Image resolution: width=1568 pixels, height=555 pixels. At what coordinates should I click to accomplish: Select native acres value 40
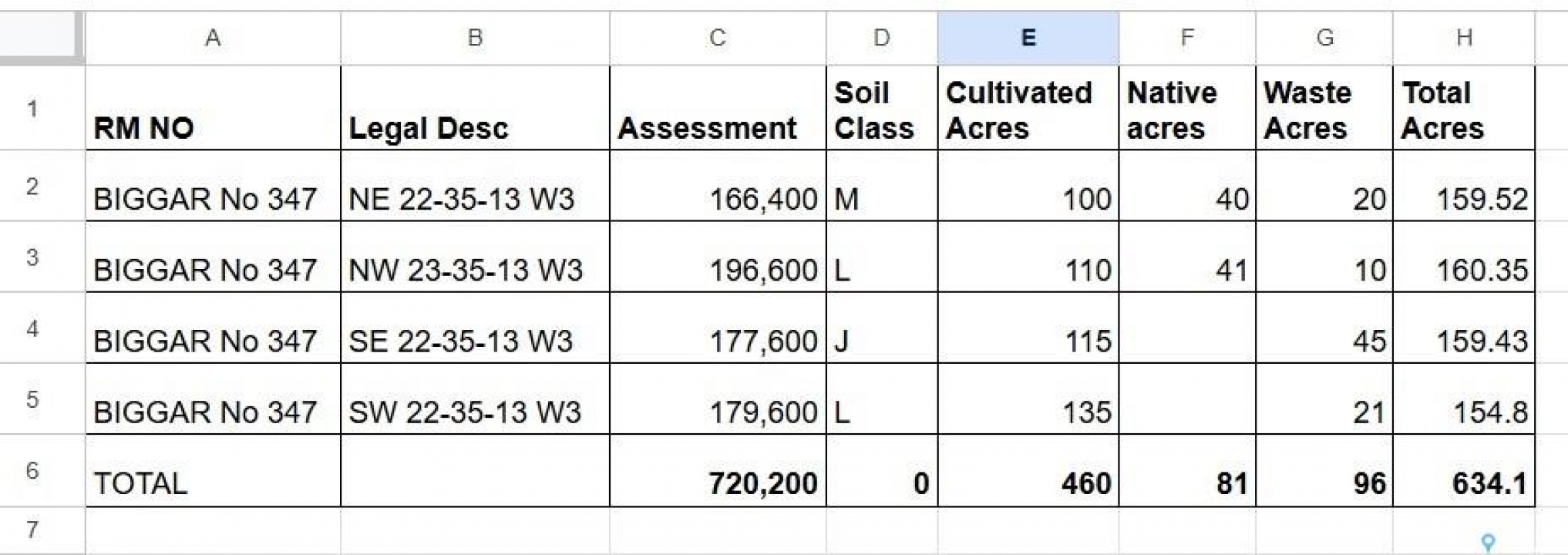tap(1187, 186)
